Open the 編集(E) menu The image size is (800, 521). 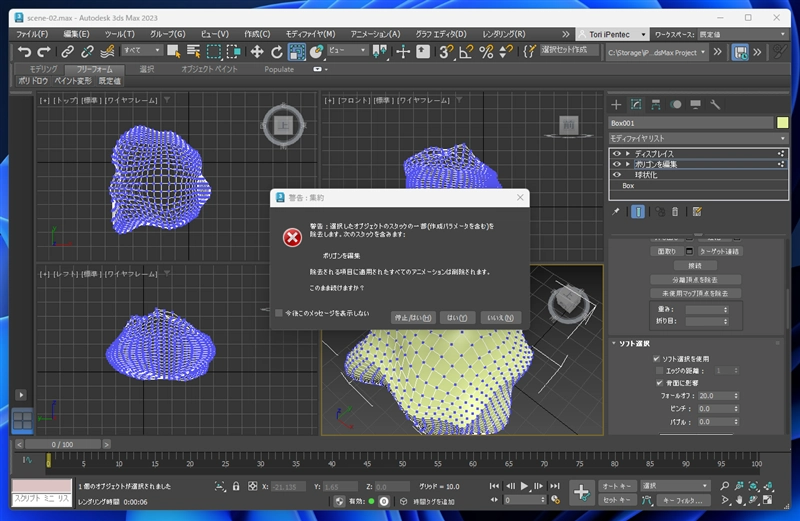click(77, 34)
